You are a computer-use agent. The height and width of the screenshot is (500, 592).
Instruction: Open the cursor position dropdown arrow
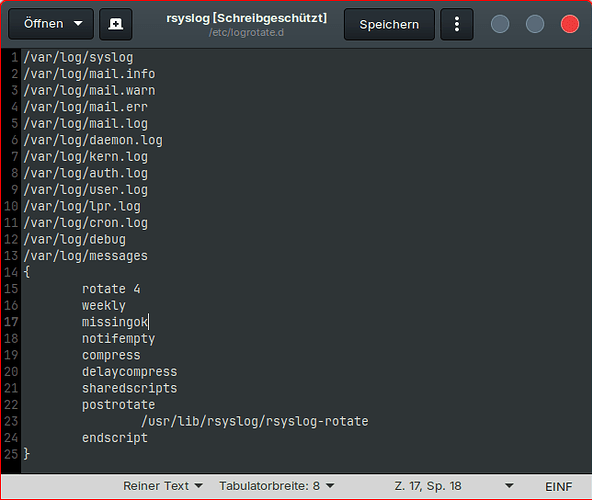pyautogui.click(x=509, y=486)
